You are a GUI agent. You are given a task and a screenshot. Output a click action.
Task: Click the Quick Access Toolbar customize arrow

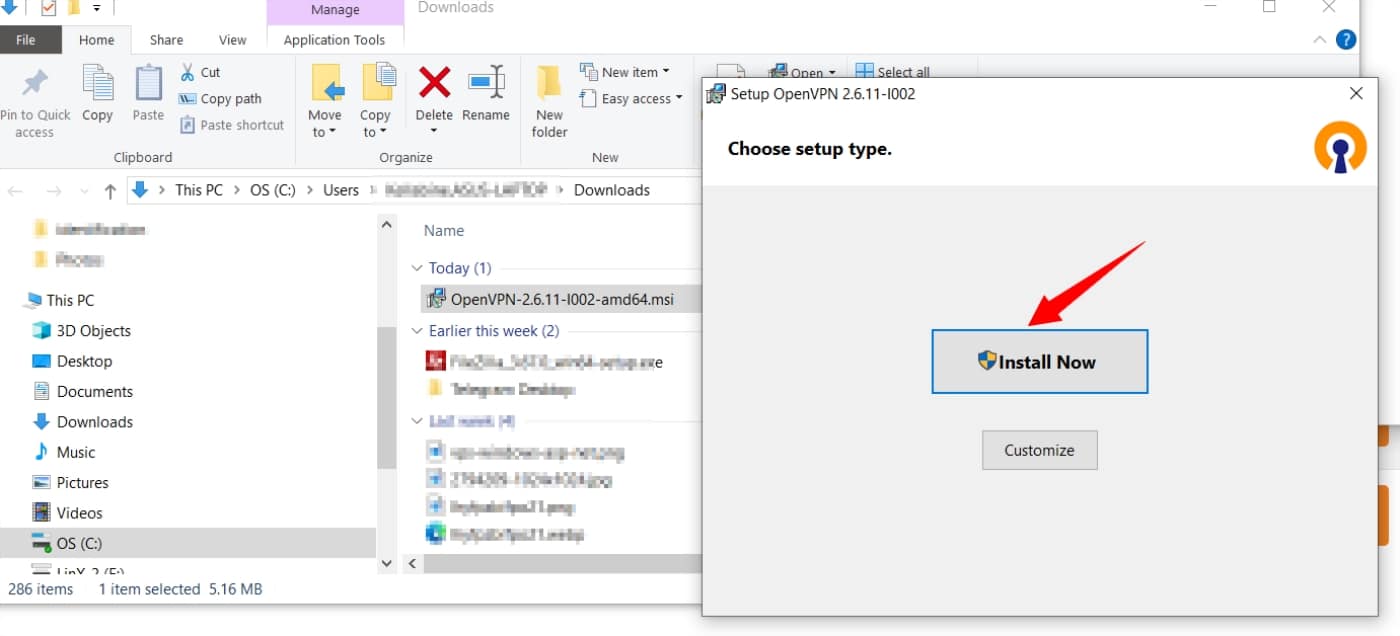(97, 9)
